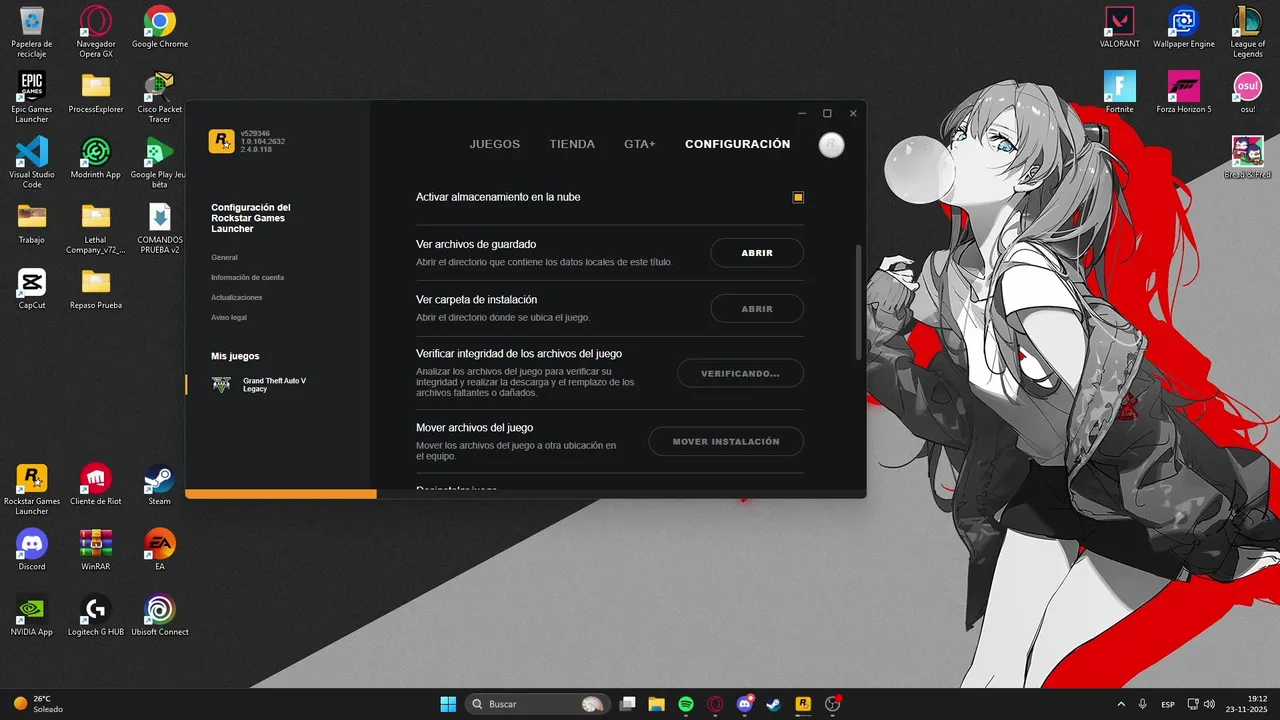The width and height of the screenshot is (1280, 720).
Task: Select the CONFIGURACIÓN tab
Action: (x=738, y=144)
